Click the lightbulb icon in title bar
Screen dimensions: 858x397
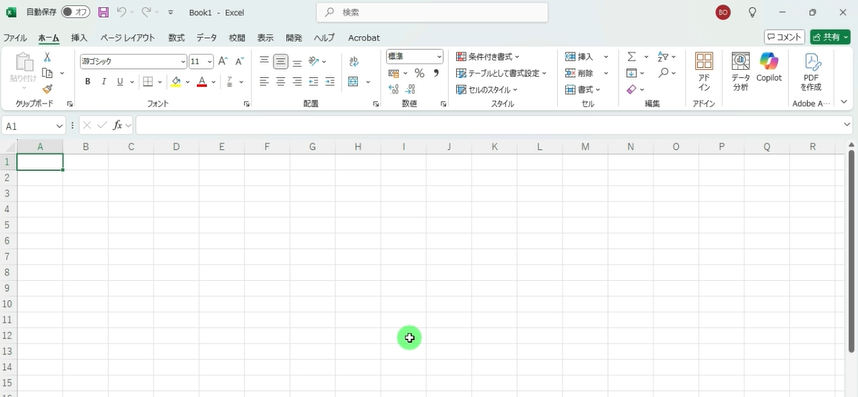pos(752,12)
